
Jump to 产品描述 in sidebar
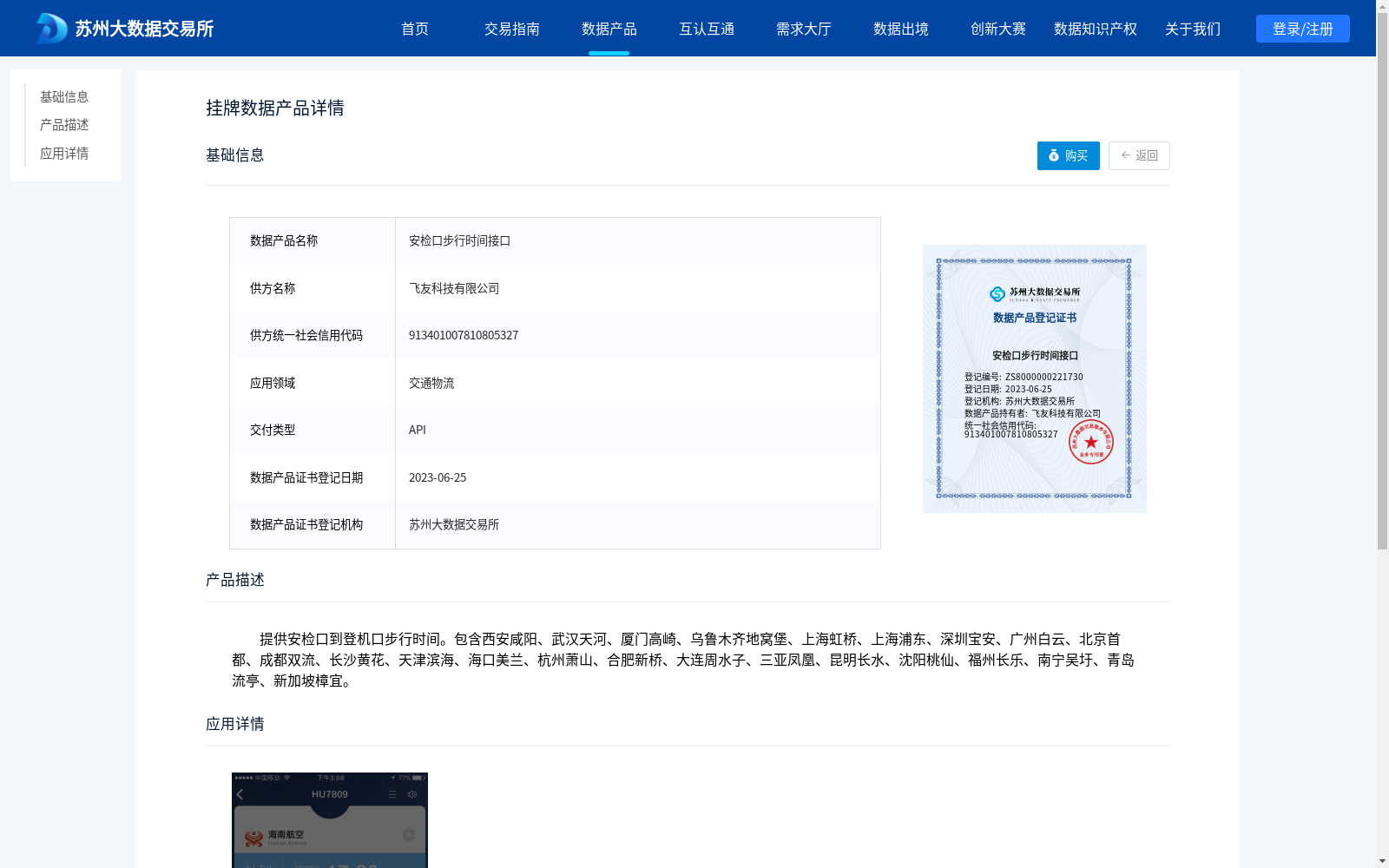[x=64, y=125]
